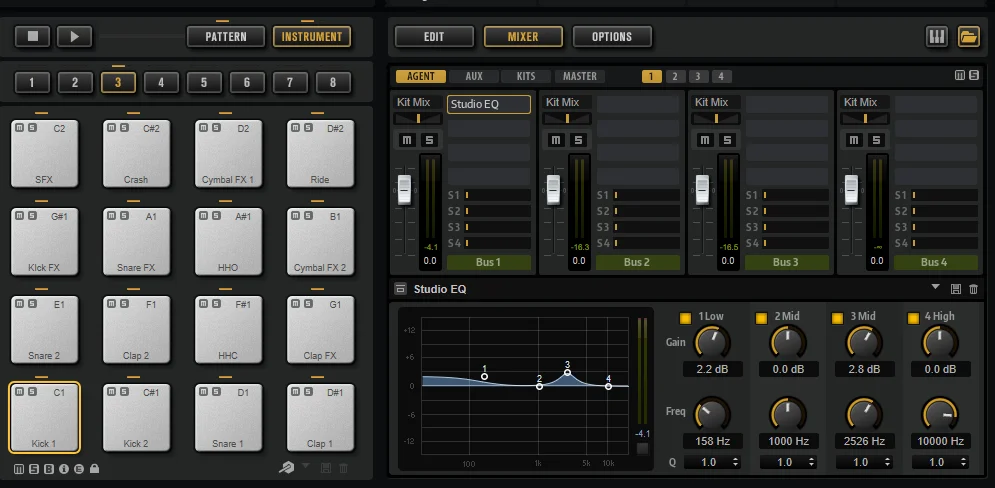Viewport: 995px width, 488px height.
Task: Click the Bus 1 volume fader
Action: pyautogui.click(x=405, y=190)
